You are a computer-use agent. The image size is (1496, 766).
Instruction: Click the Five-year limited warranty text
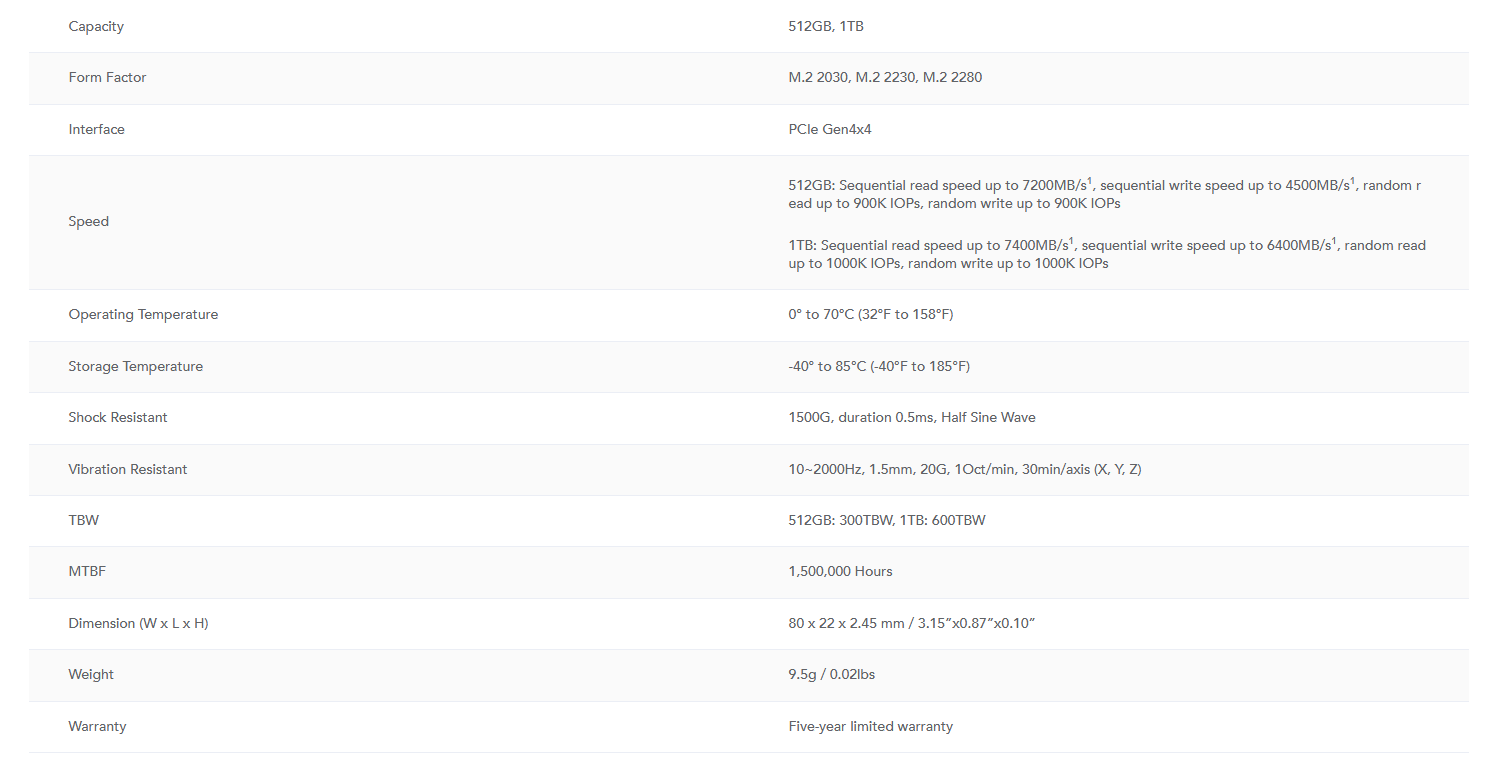(x=870, y=726)
